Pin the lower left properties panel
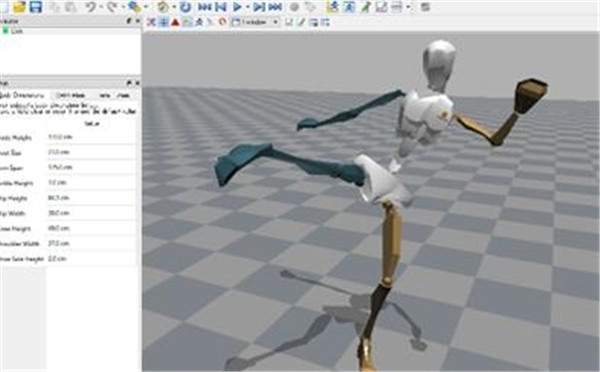Screen dimensions: 600x372 point(129,83)
